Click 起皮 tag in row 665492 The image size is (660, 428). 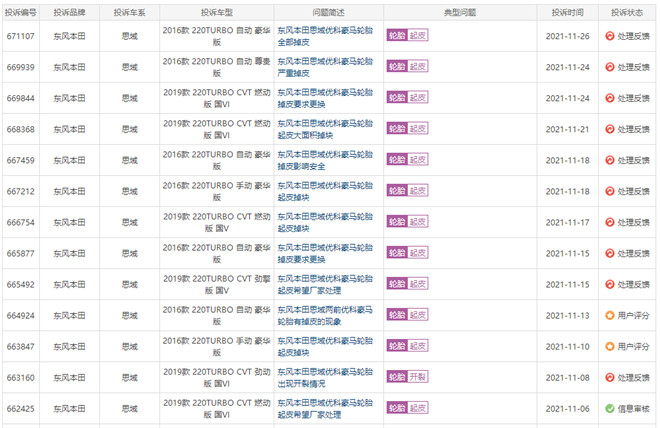click(x=418, y=284)
